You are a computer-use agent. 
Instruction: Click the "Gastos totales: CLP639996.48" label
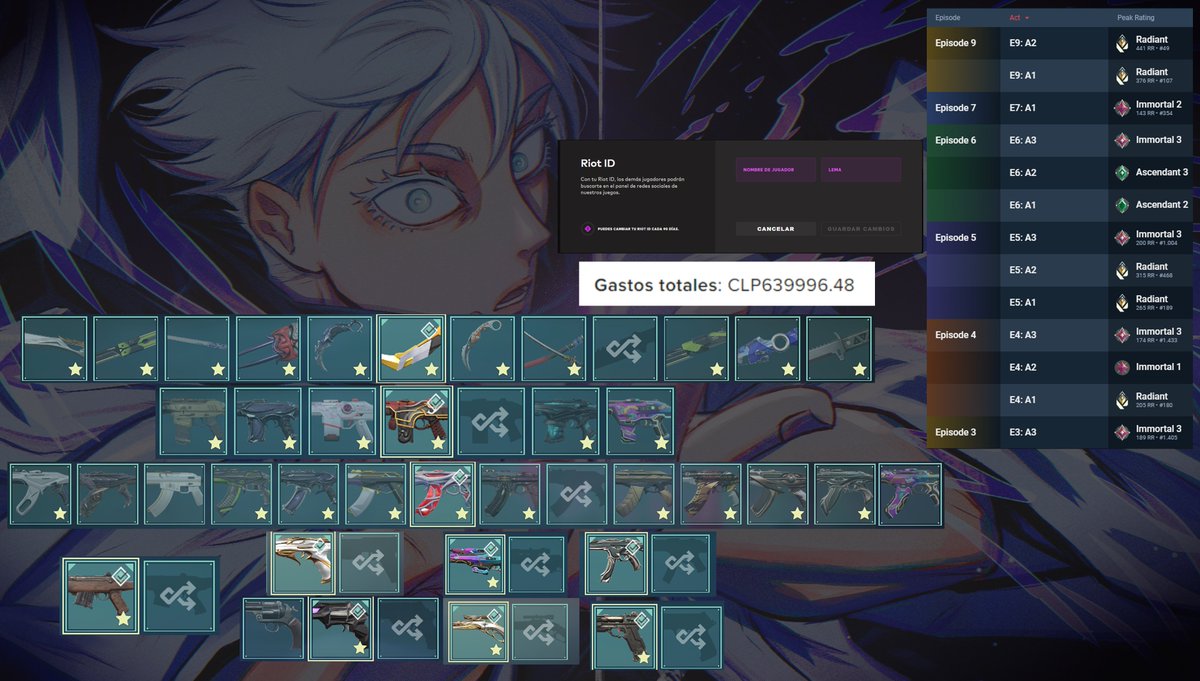click(725, 285)
